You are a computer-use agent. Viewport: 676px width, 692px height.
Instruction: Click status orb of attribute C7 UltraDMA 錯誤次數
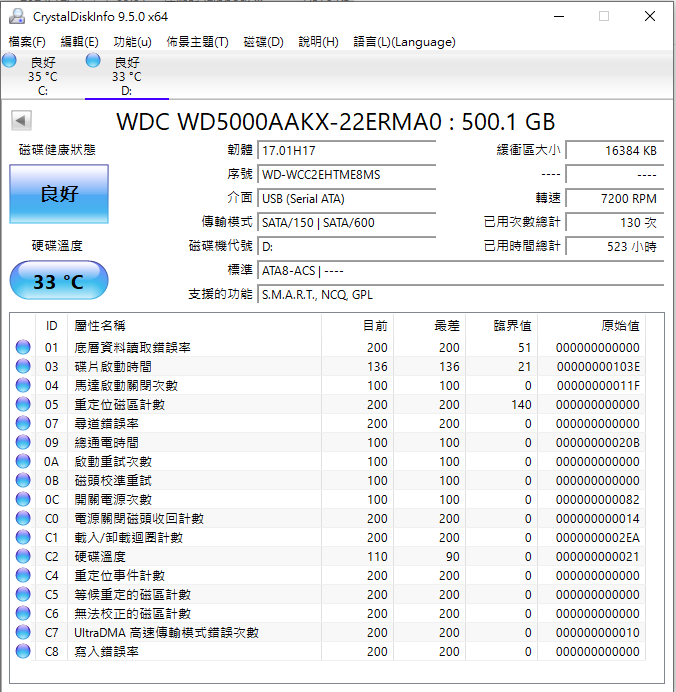[23, 632]
